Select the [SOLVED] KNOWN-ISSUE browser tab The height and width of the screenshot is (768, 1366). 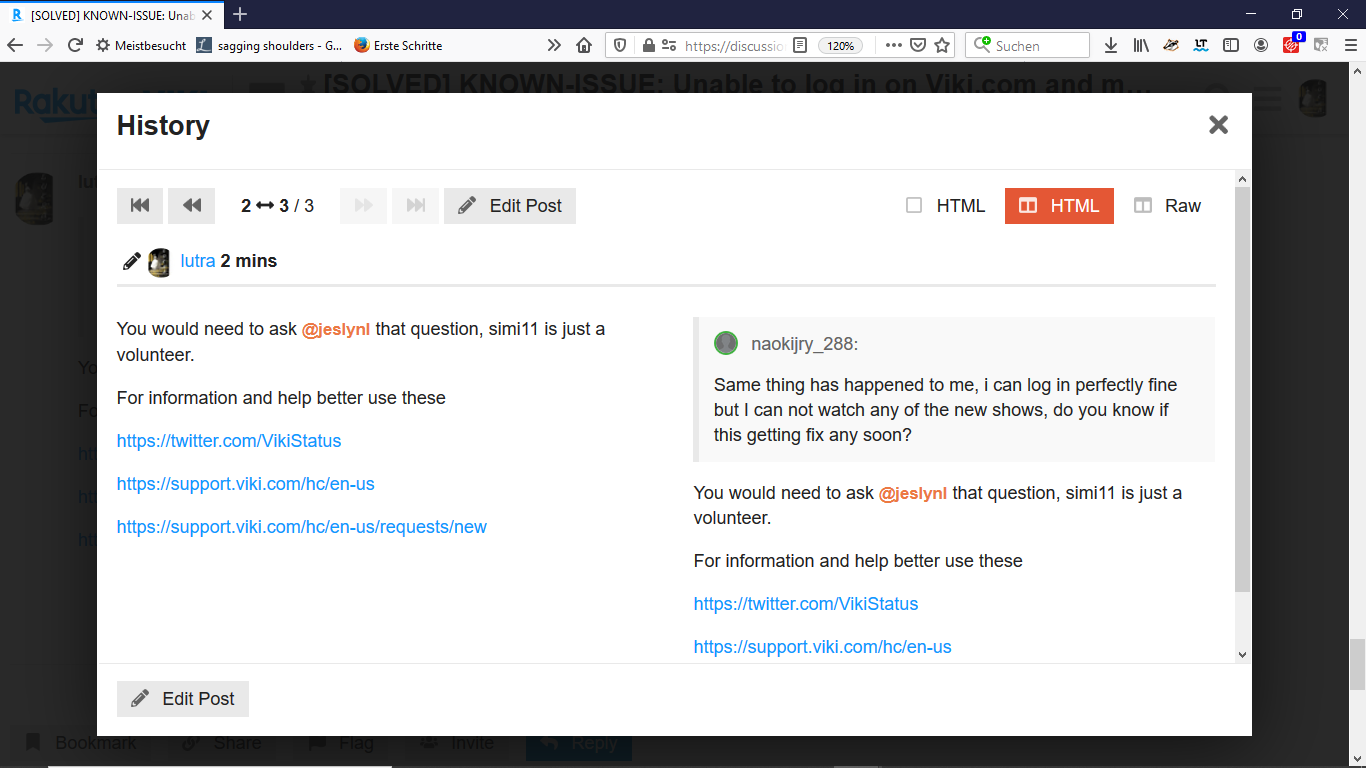click(x=110, y=15)
